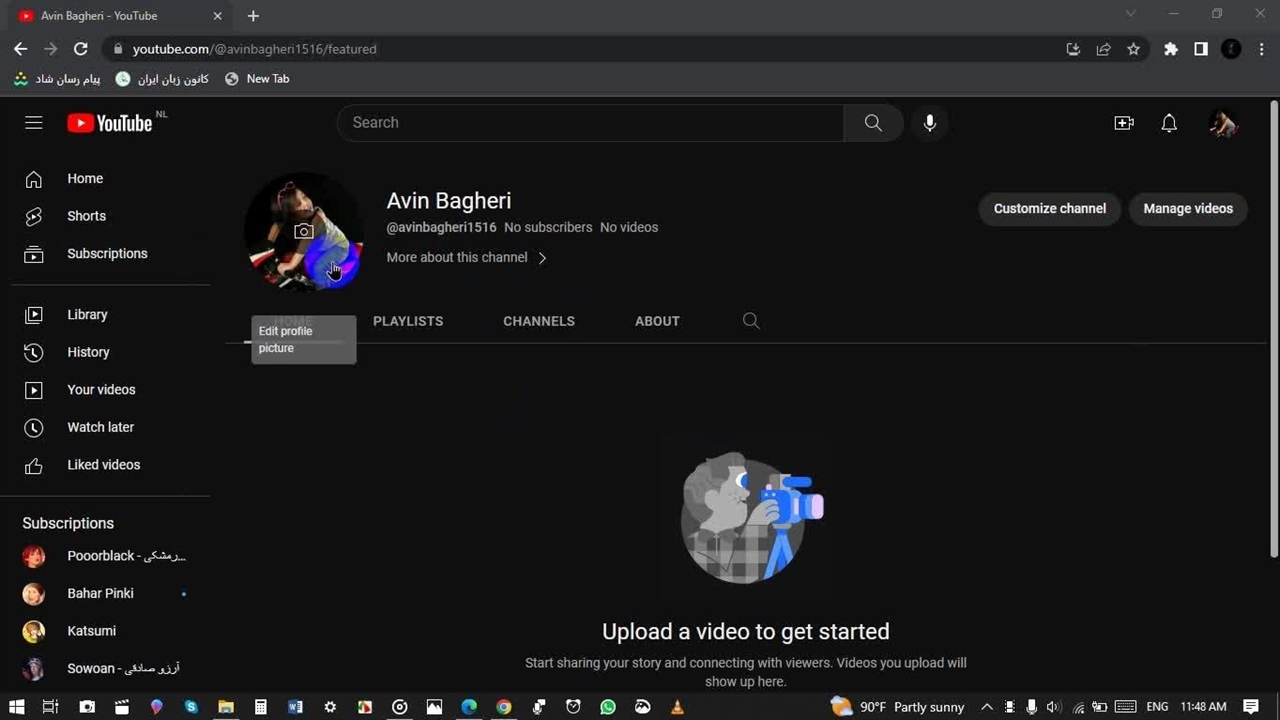Open YouTube notifications bell
This screenshot has width=1280, height=720.
[x=1168, y=122]
